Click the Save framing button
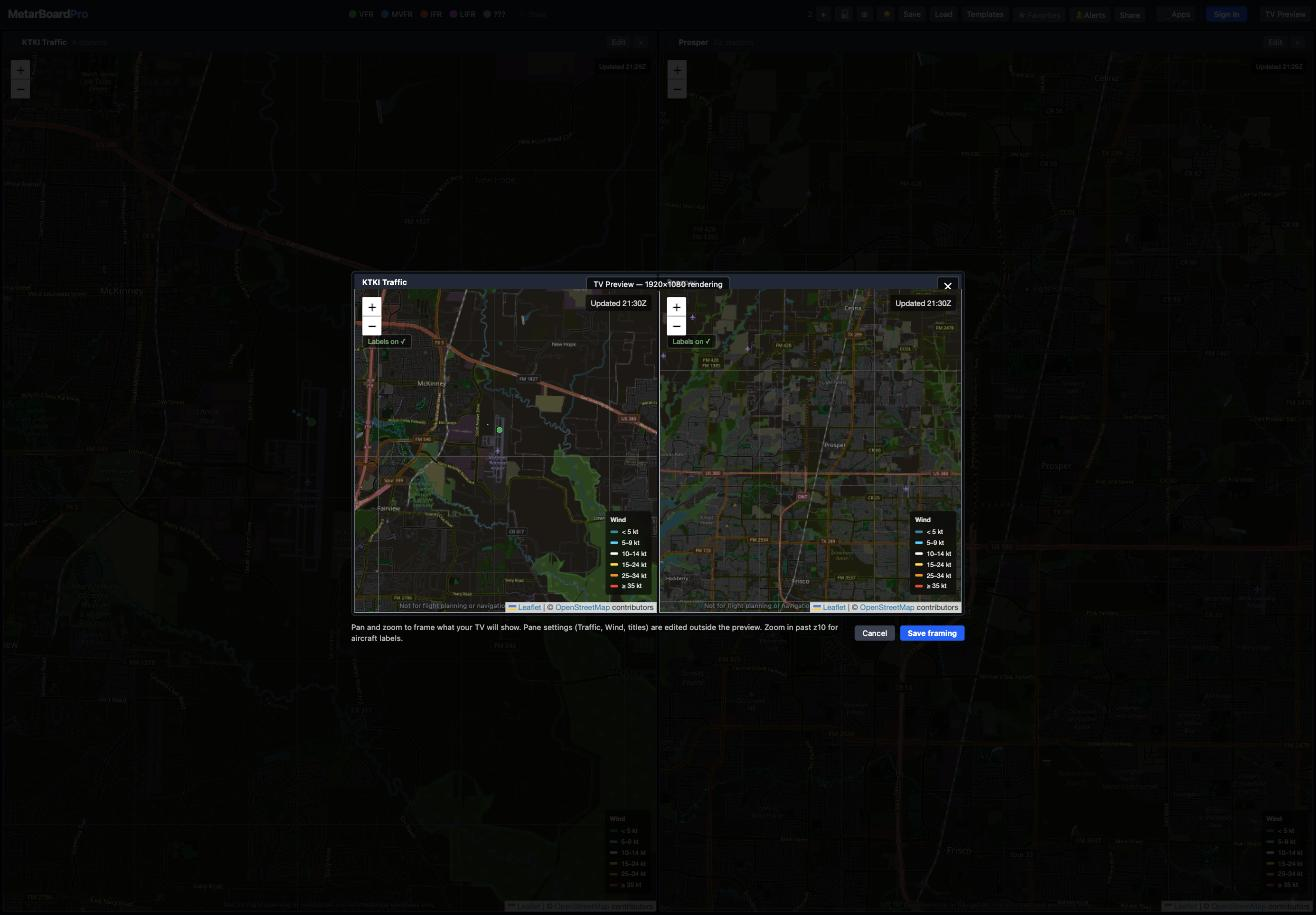 click(932, 633)
